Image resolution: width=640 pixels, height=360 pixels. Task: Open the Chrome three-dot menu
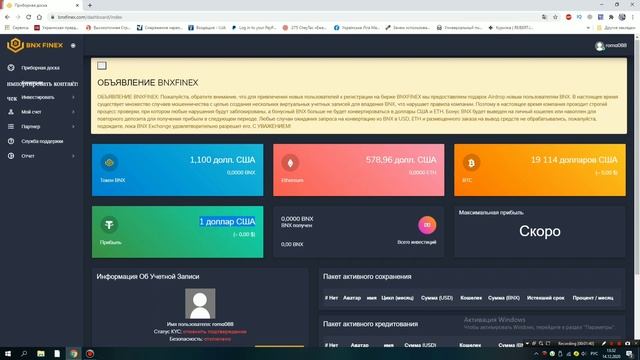(x=633, y=17)
